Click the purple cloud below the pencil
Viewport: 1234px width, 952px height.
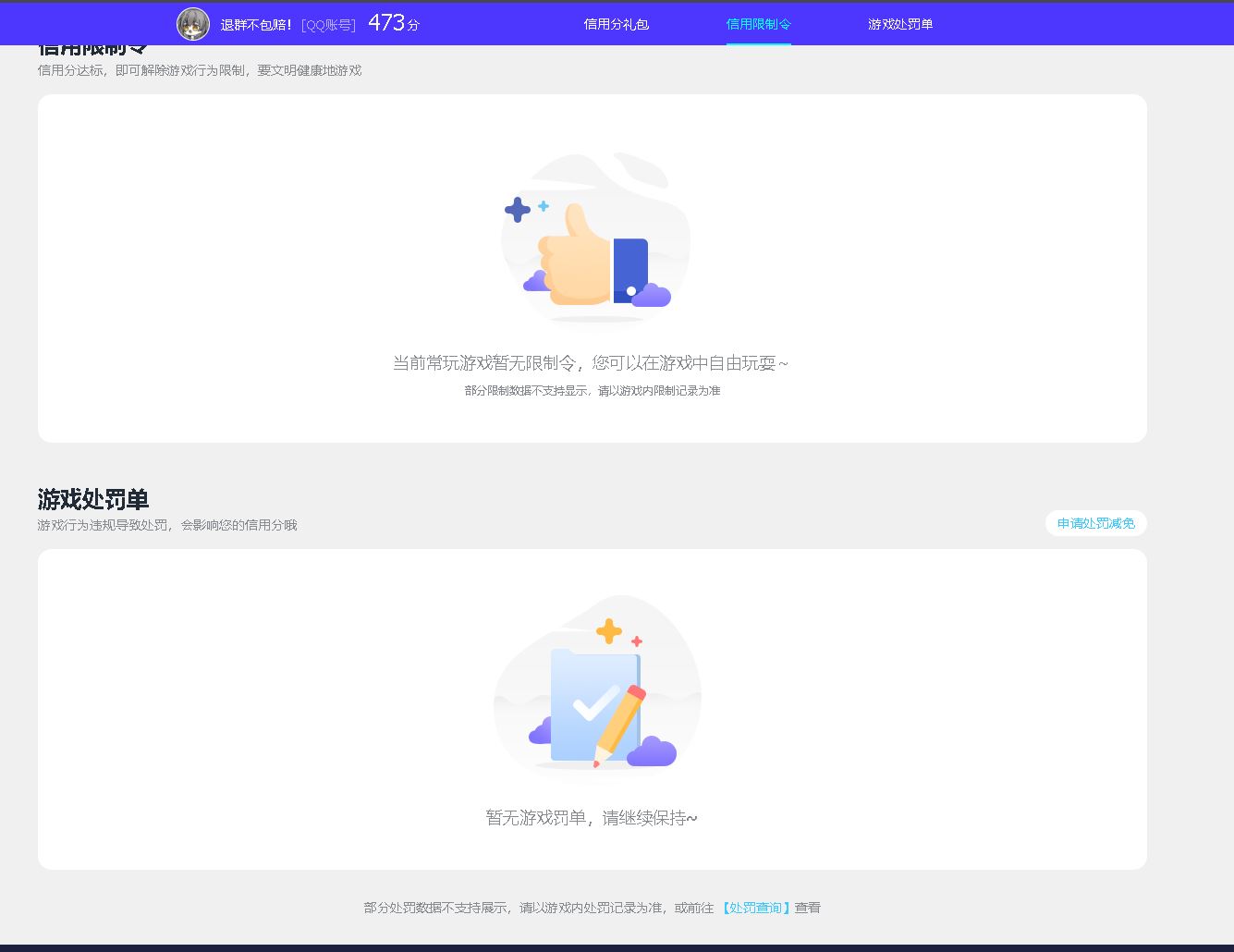point(652,751)
